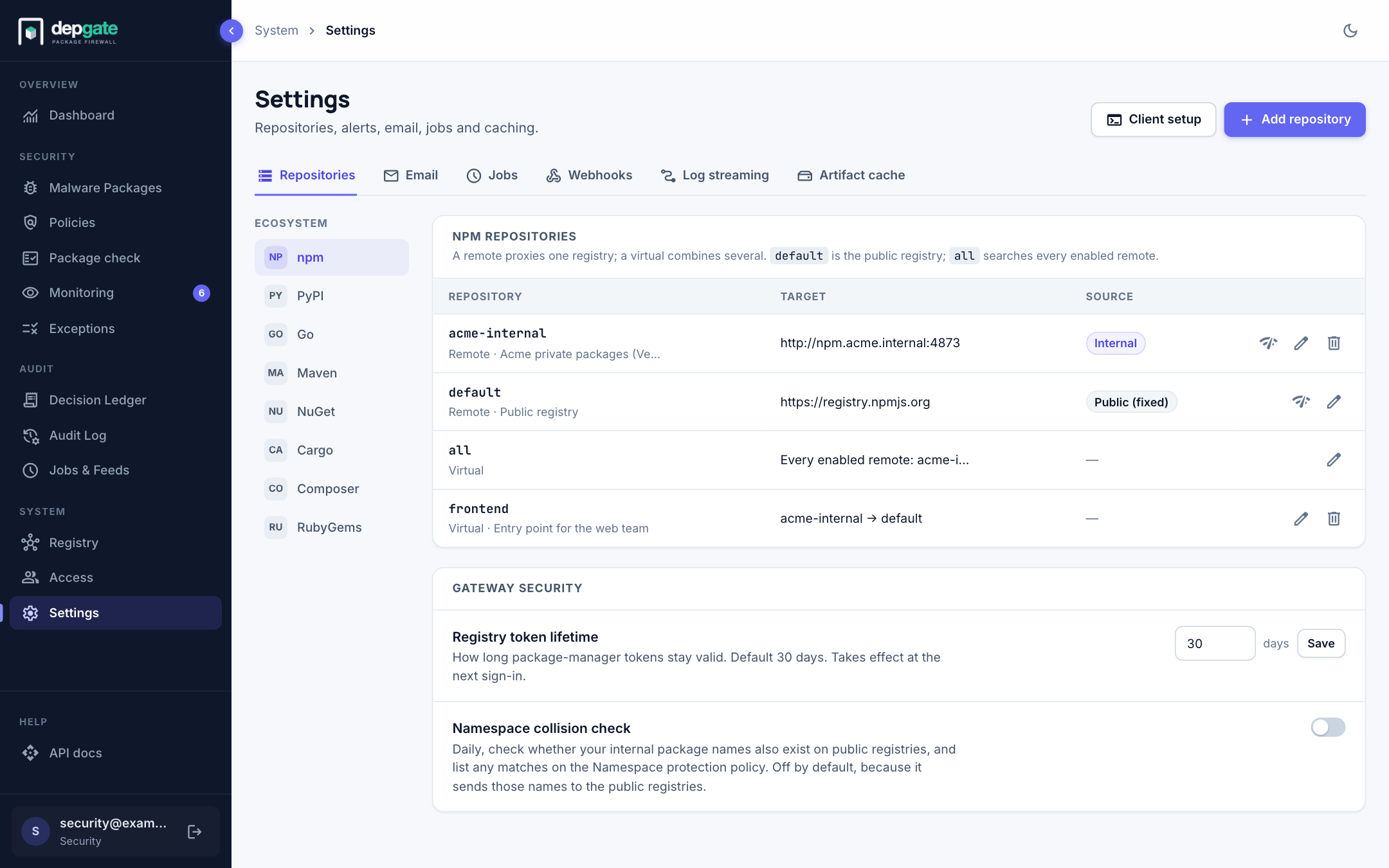Screen dimensions: 1389x868
Task: Go to Policies page
Action: point(116,222)
